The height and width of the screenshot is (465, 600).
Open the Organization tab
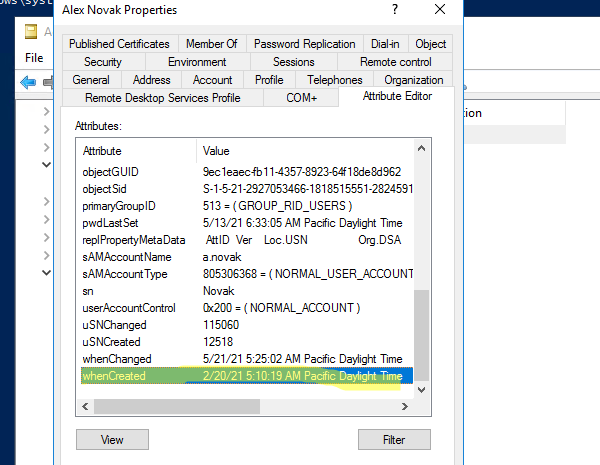point(414,80)
